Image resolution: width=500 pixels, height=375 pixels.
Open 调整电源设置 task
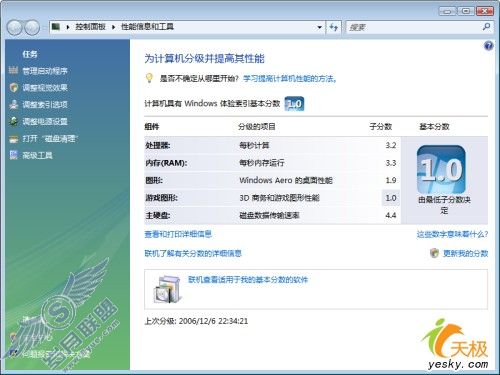pyautogui.click(x=45, y=122)
